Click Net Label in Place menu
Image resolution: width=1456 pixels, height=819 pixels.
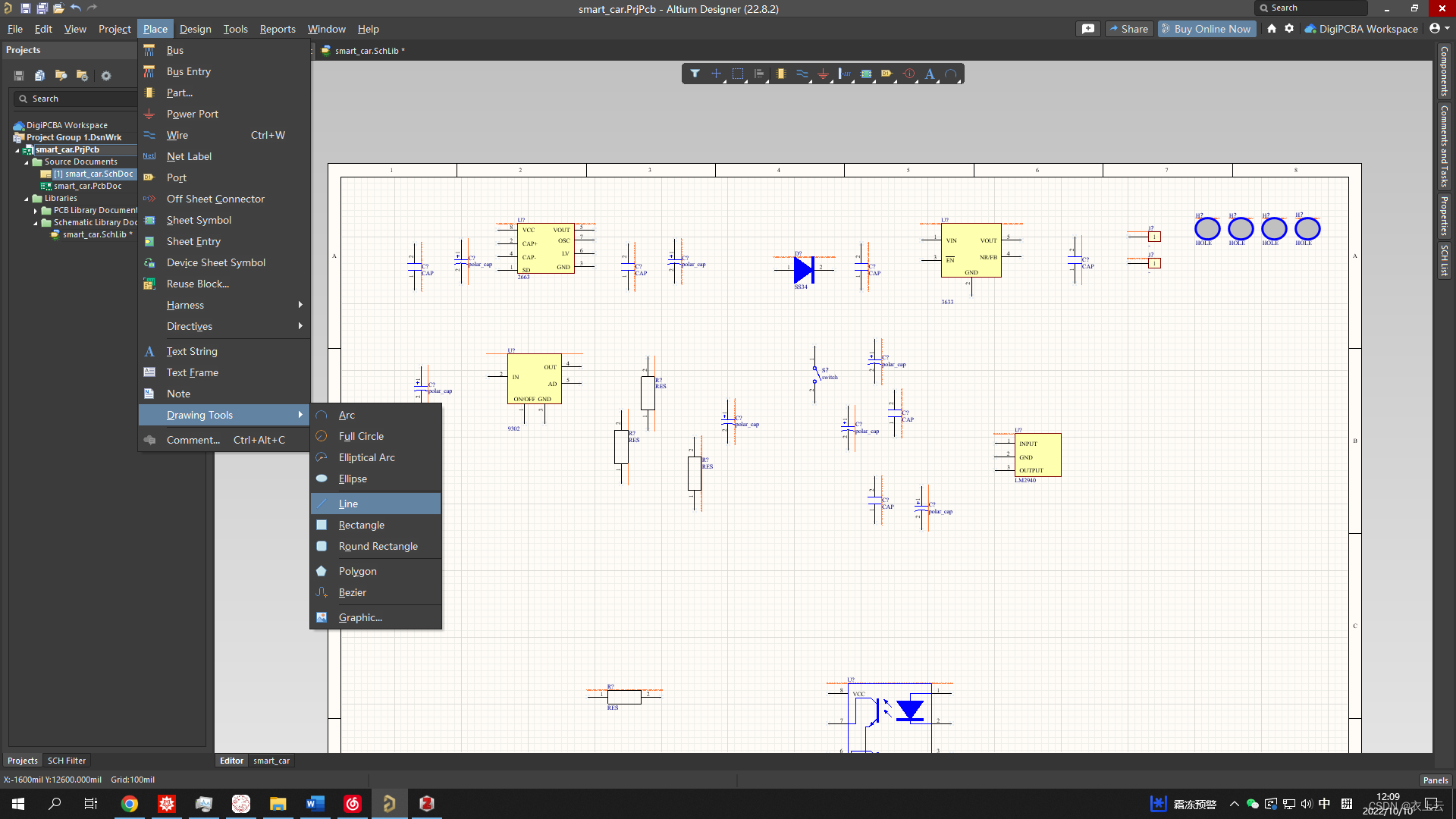coord(189,156)
